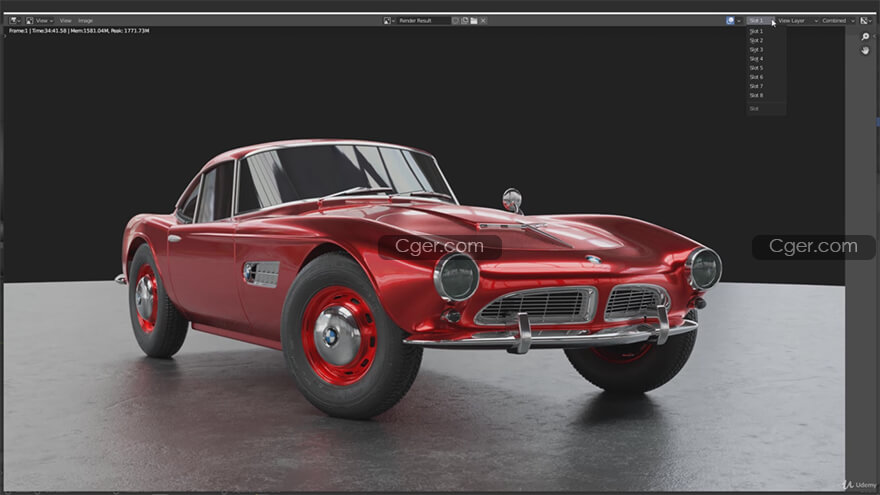Browse linked images via the image icon
Image resolution: width=880 pixels, height=495 pixels.
tap(389, 21)
